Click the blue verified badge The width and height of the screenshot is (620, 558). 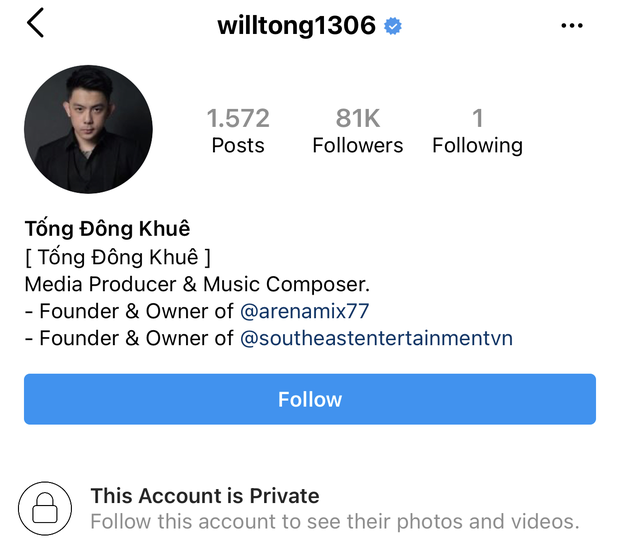coord(393,26)
